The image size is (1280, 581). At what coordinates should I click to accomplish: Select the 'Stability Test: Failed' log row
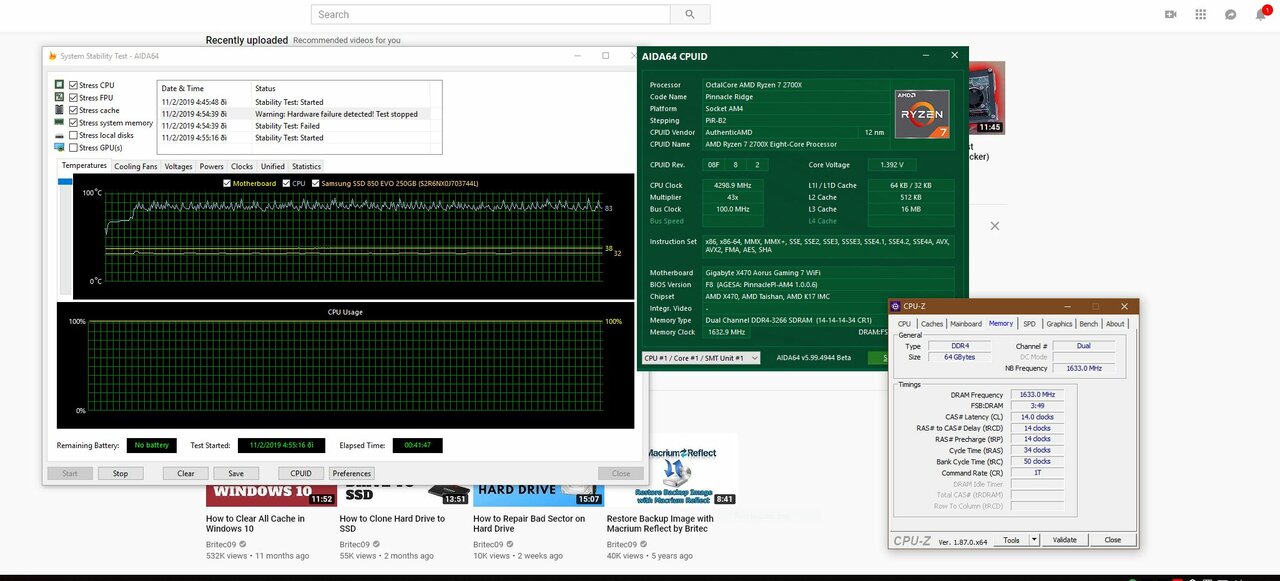(x=299, y=126)
